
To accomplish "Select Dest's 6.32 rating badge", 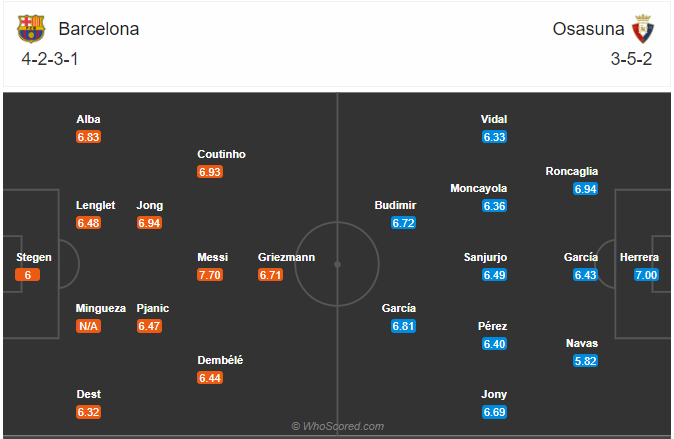I will (89, 412).
